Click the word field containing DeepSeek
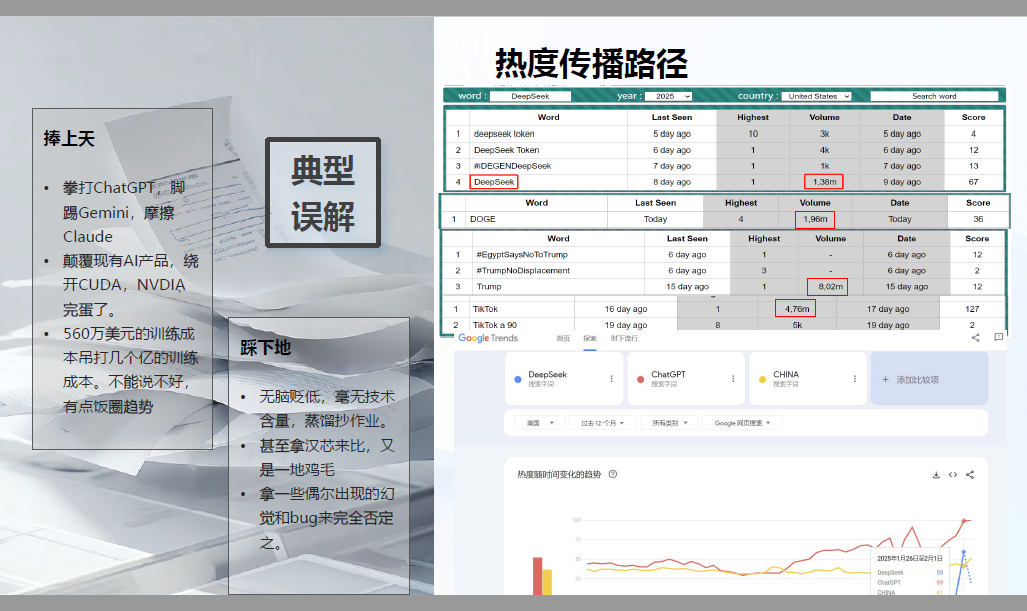Screen dimensions: 1027x611 [x=531, y=96]
